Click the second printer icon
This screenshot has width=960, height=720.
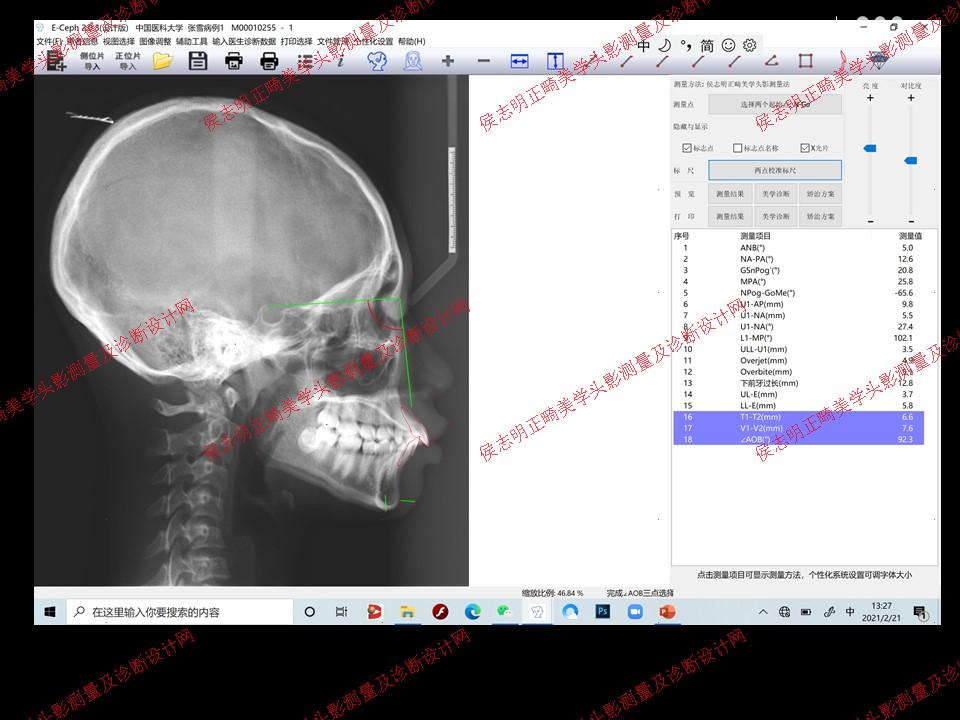coord(269,61)
